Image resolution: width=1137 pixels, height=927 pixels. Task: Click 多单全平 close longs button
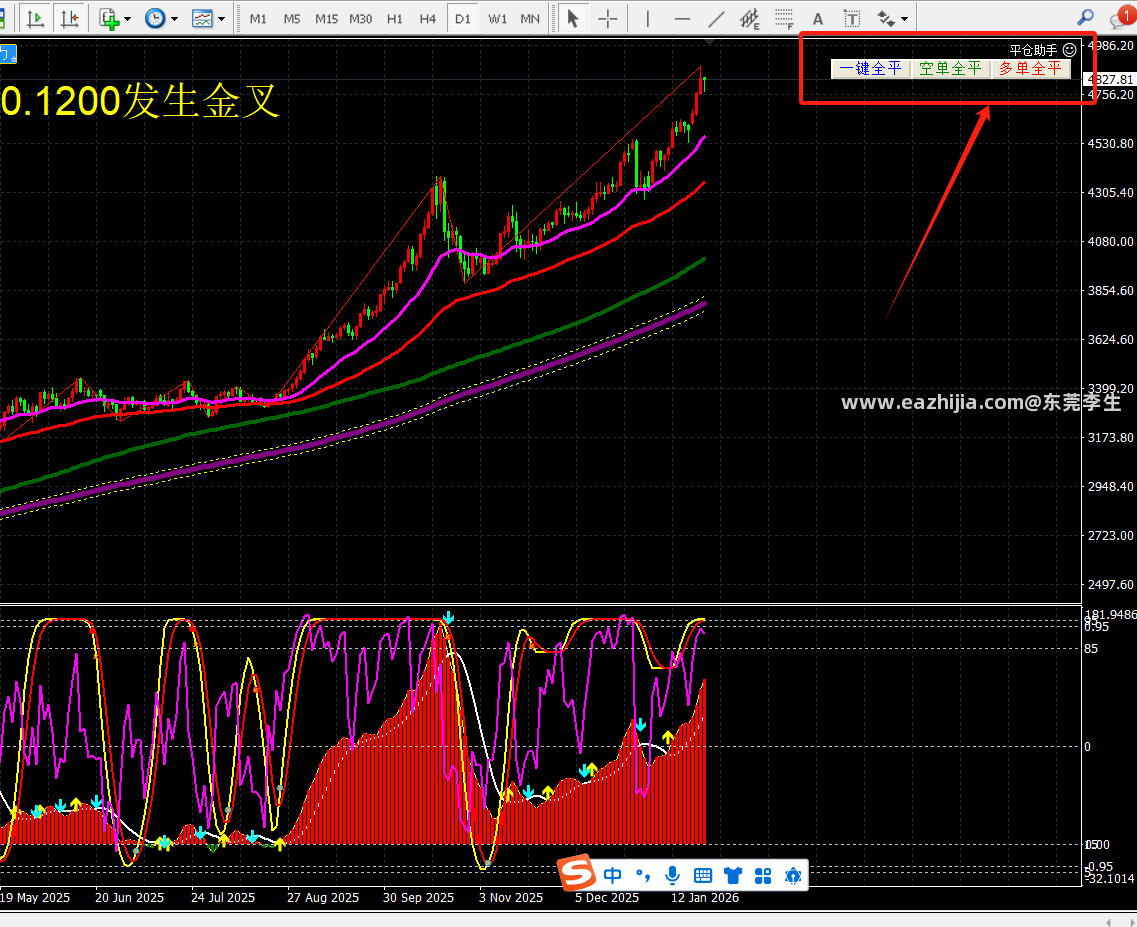coord(1030,69)
